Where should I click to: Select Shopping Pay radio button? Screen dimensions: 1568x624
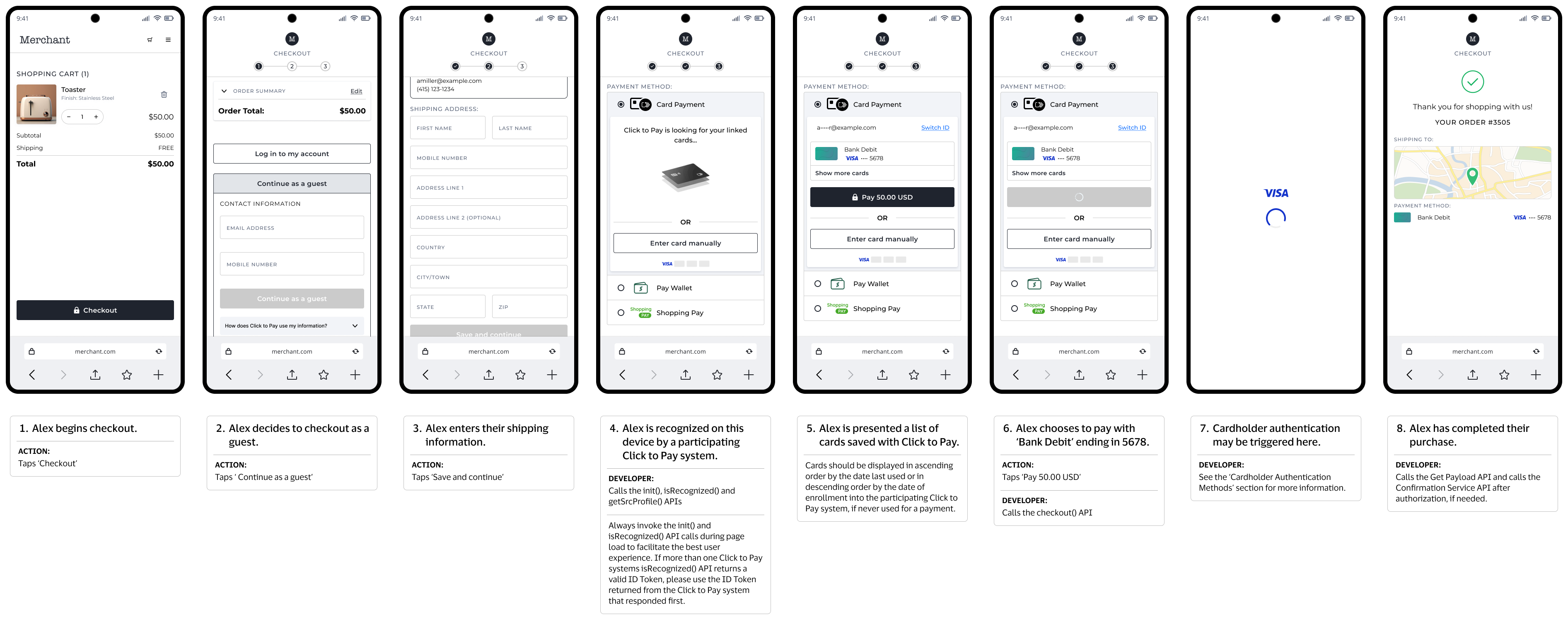pyautogui.click(x=620, y=313)
